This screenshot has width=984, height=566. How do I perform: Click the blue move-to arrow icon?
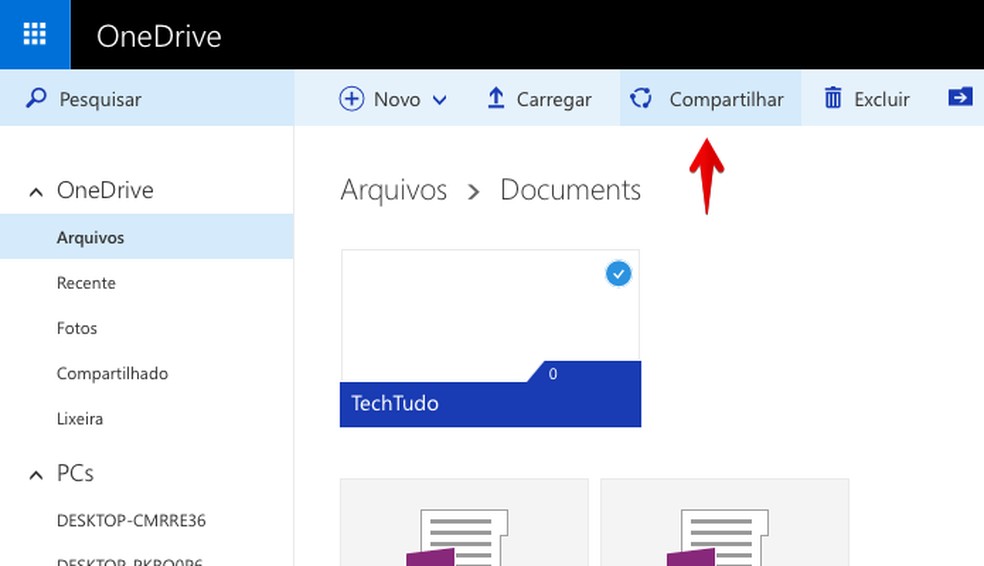(960, 97)
